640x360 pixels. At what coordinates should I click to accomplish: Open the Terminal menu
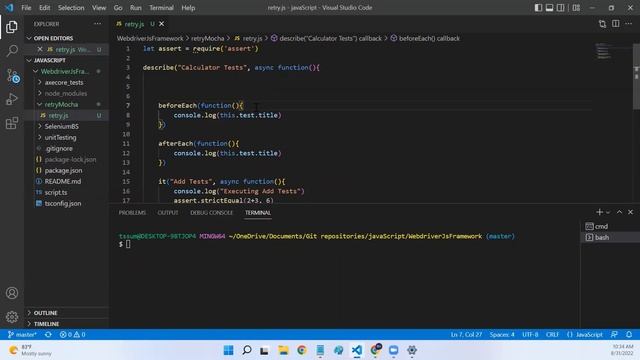point(161,8)
